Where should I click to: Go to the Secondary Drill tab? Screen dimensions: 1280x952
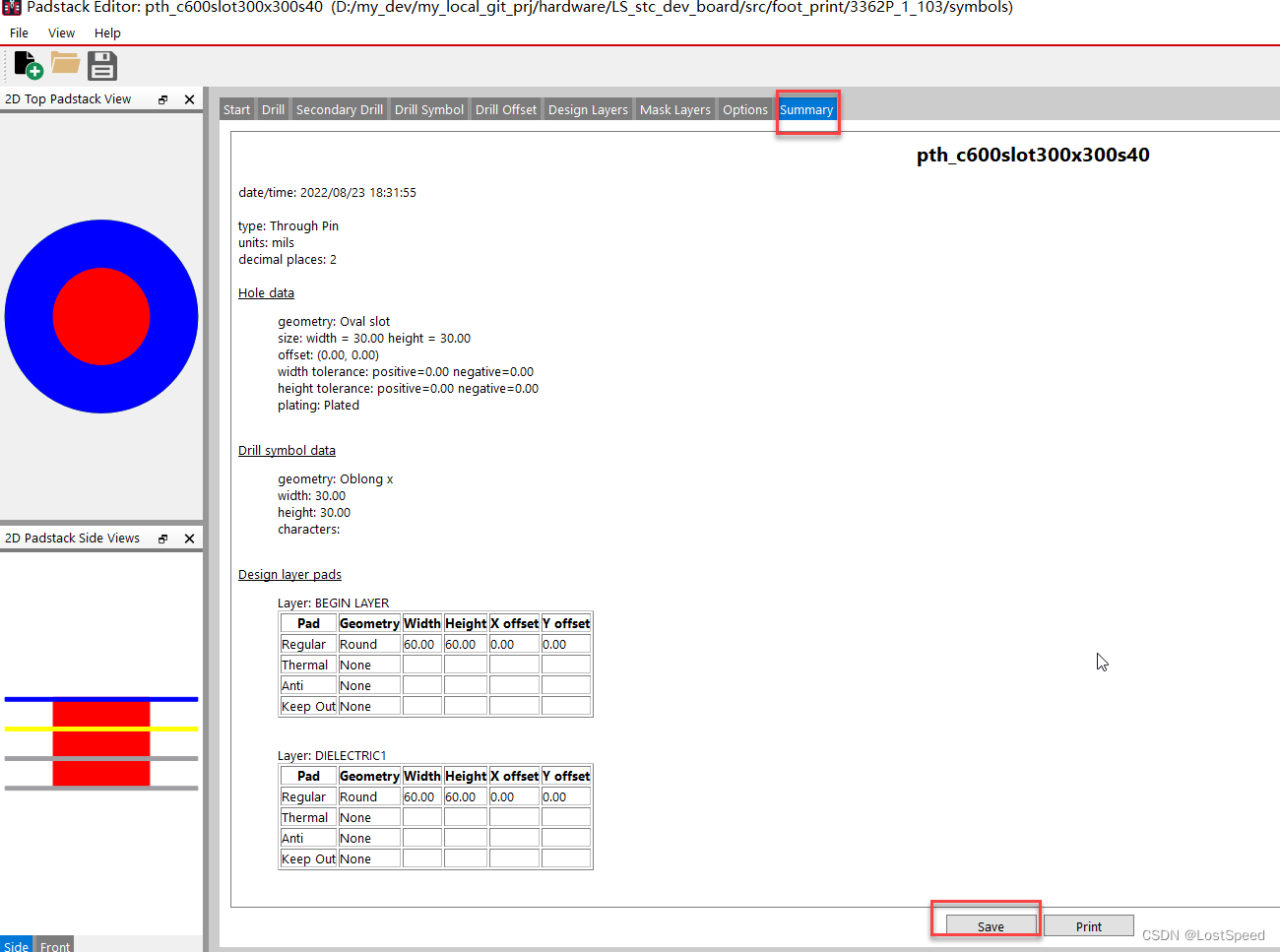click(x=340, y=109)
